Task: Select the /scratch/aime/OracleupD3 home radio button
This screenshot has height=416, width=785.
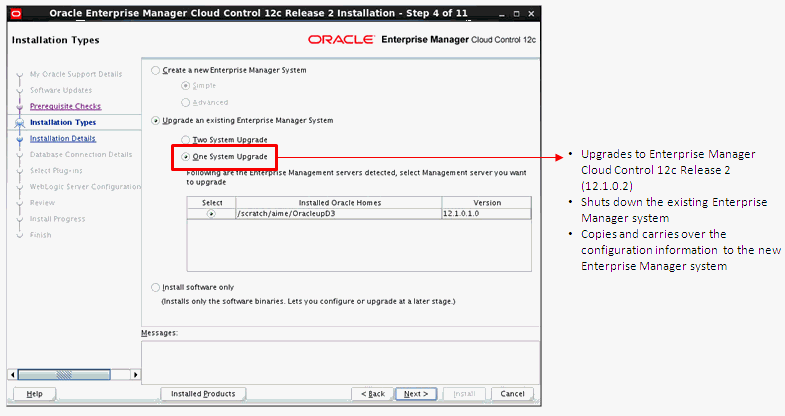Action: [211, 214]
